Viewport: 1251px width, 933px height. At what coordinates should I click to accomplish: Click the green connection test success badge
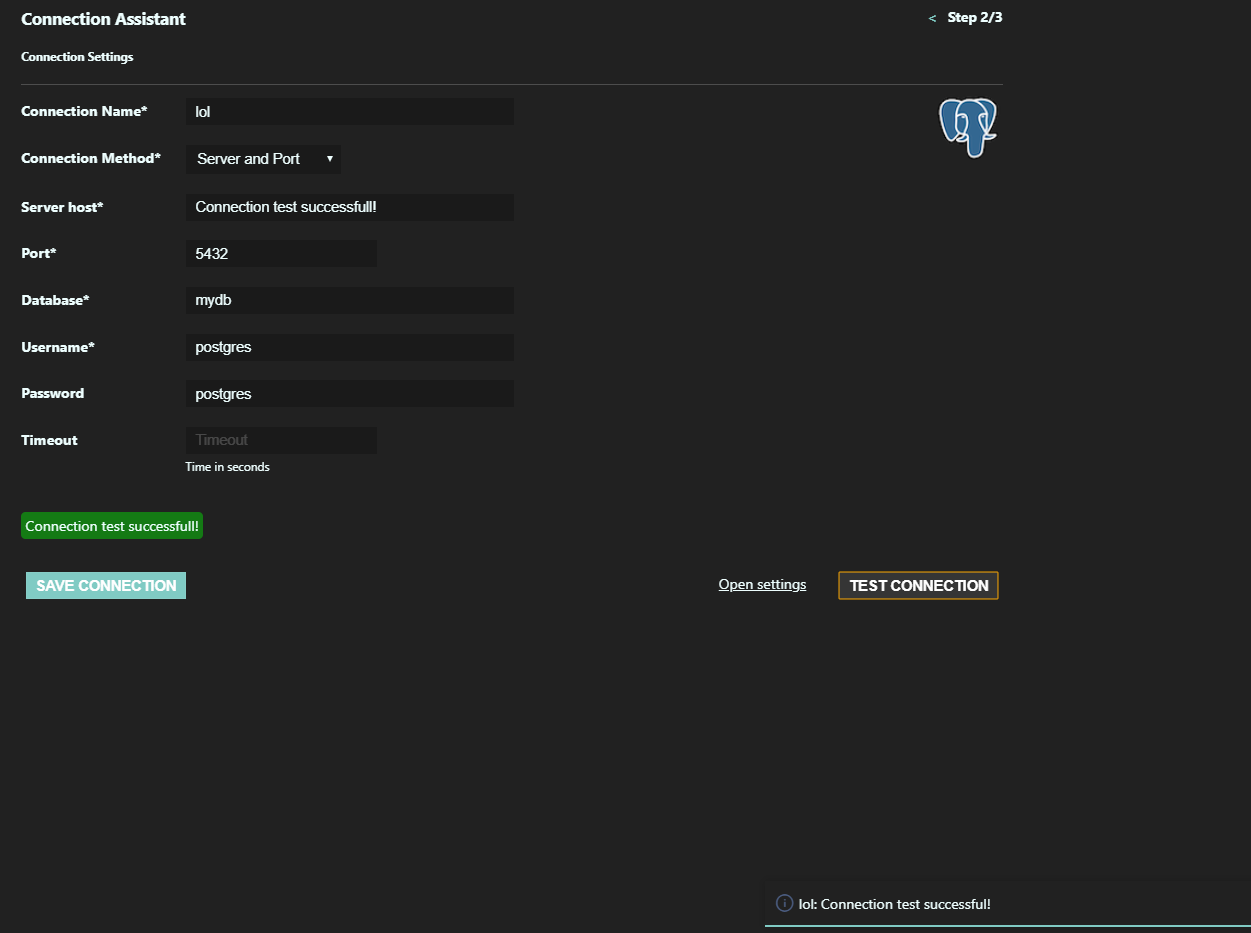click(111, 525)
